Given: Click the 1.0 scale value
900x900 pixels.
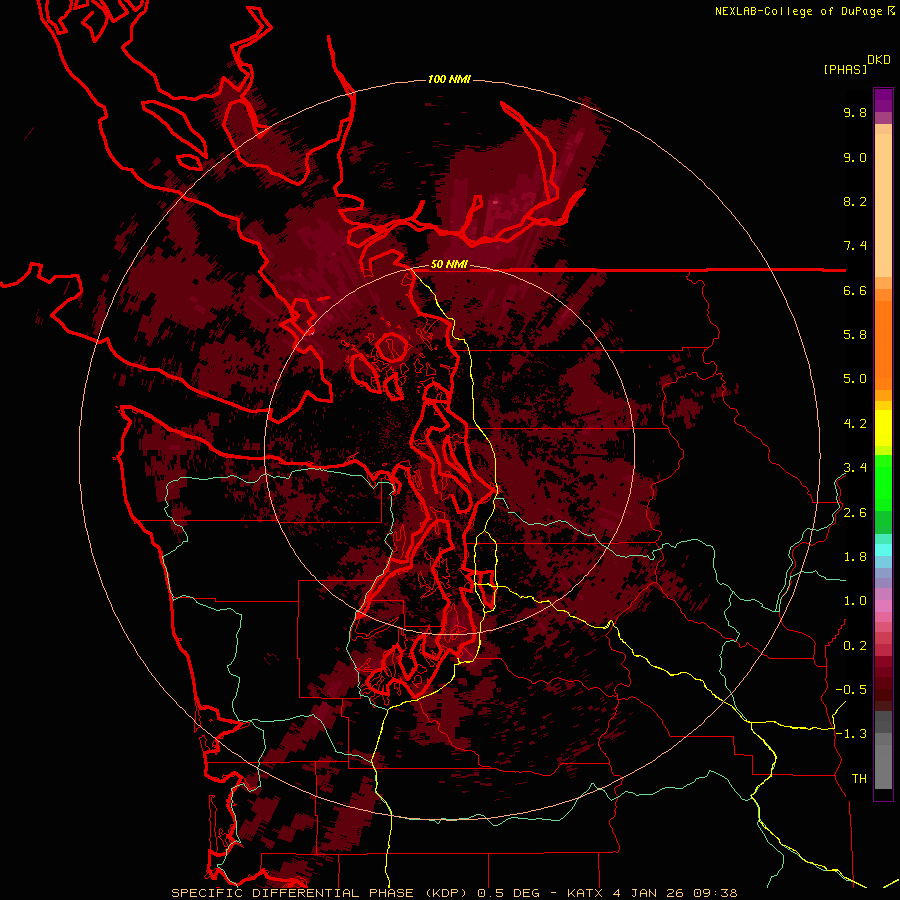Looking at the screenshot, I should [855, 601].
